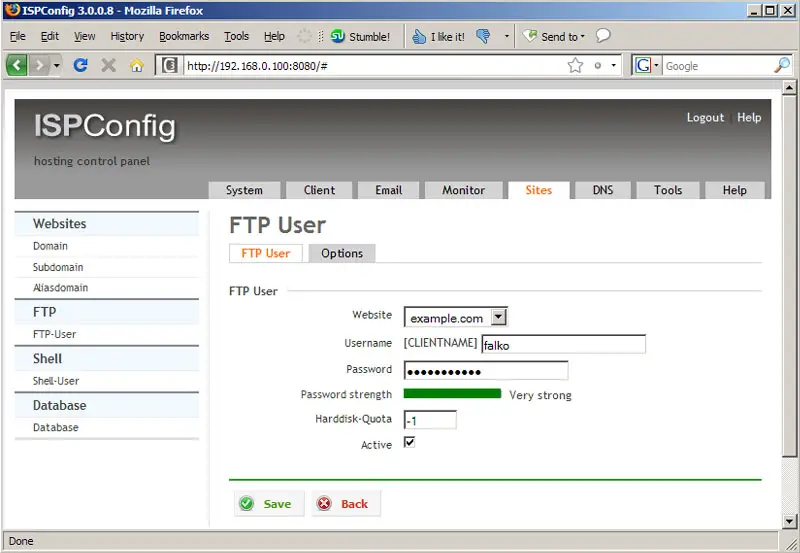Viewport: 800px width, 553px height.
Task: Go back with the green Back arrow
Action: pos(16,65)
